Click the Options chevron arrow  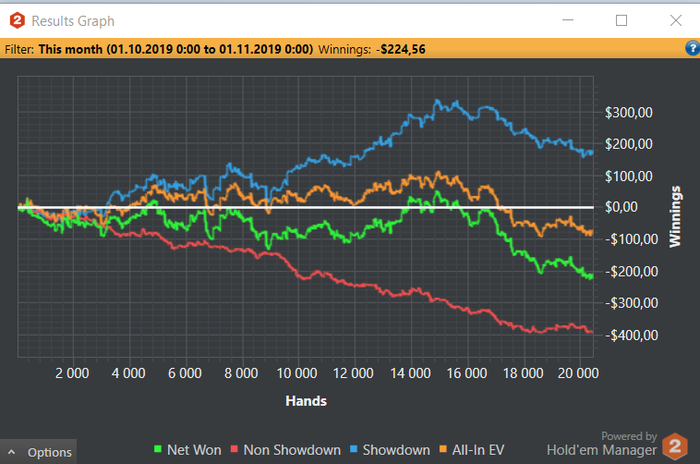(12, 452)
